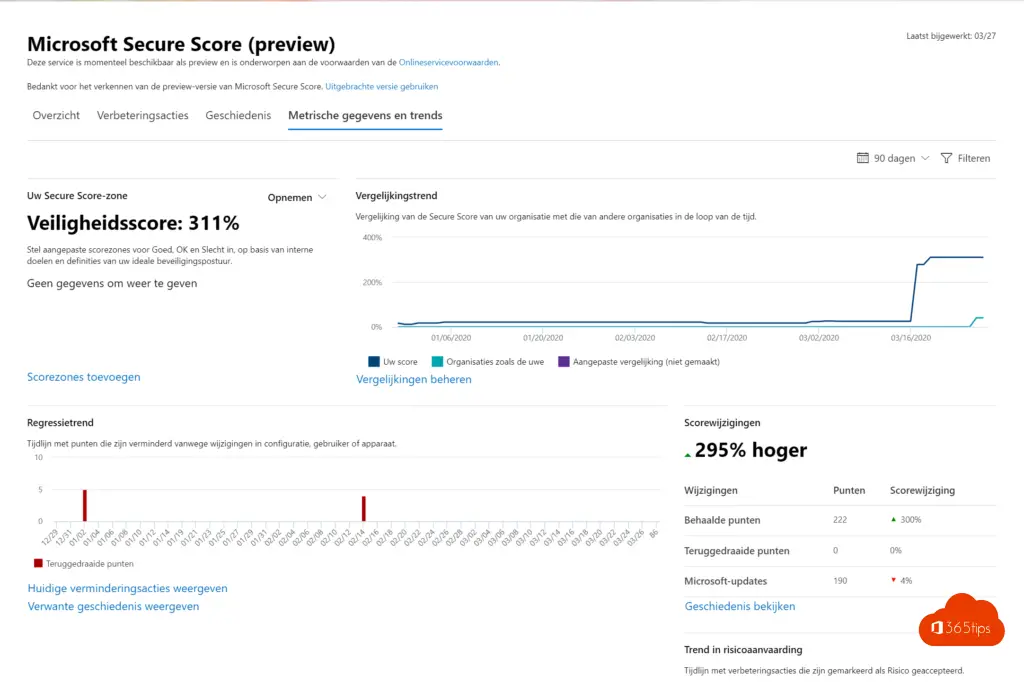Click the Scorezones toevoegen link

tap(84, 377)
